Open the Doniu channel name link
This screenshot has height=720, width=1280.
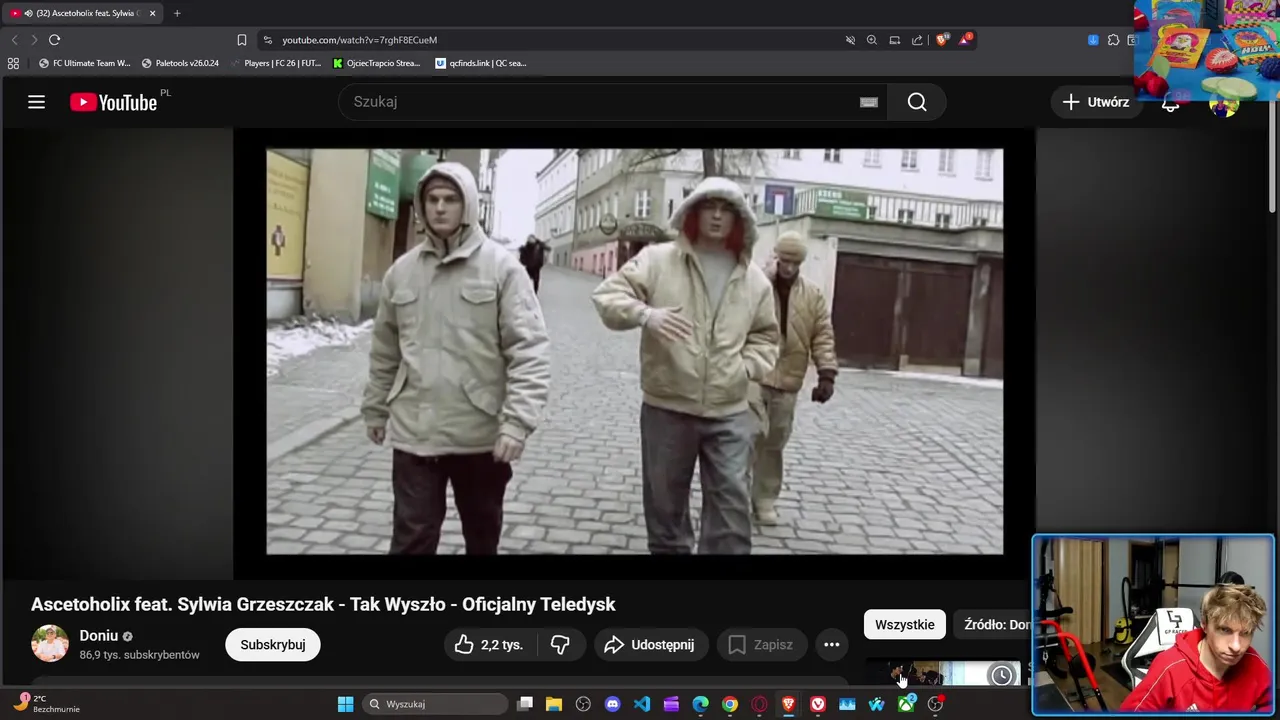pos(99,636)
